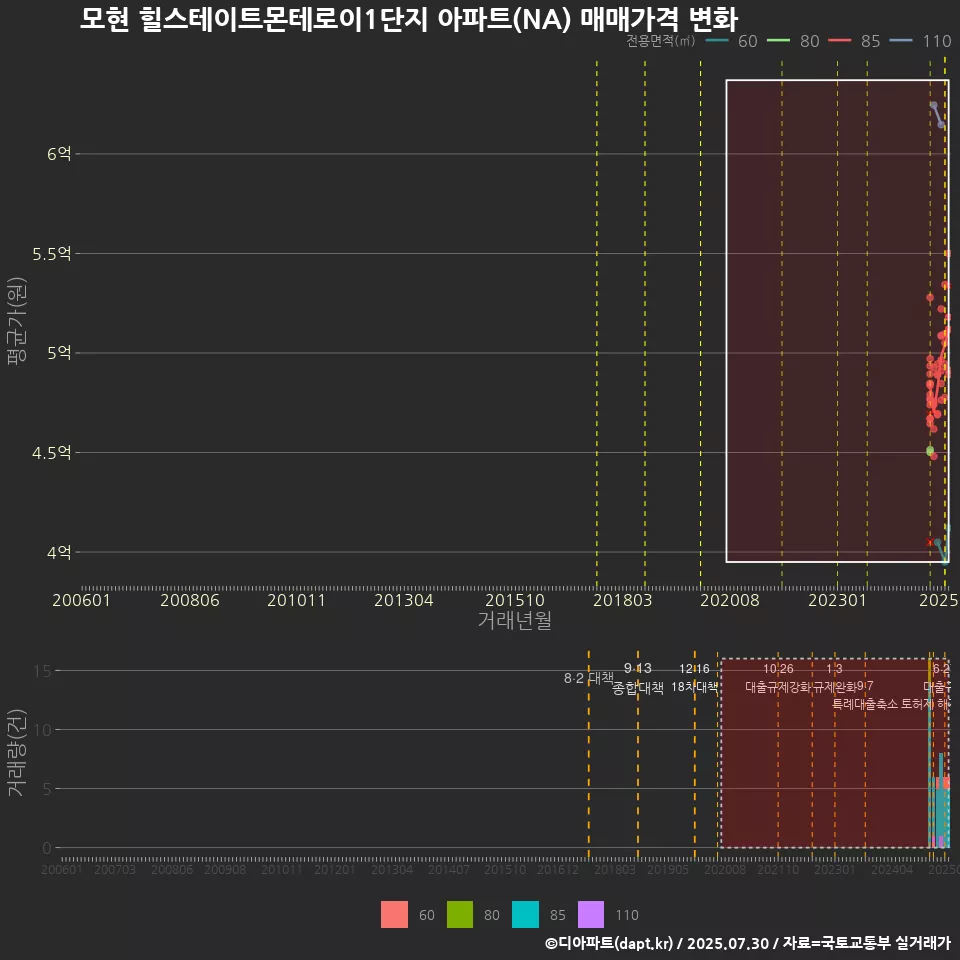
Task: Click the 60㎡ line legend entry at top
Action: [732, 41]
